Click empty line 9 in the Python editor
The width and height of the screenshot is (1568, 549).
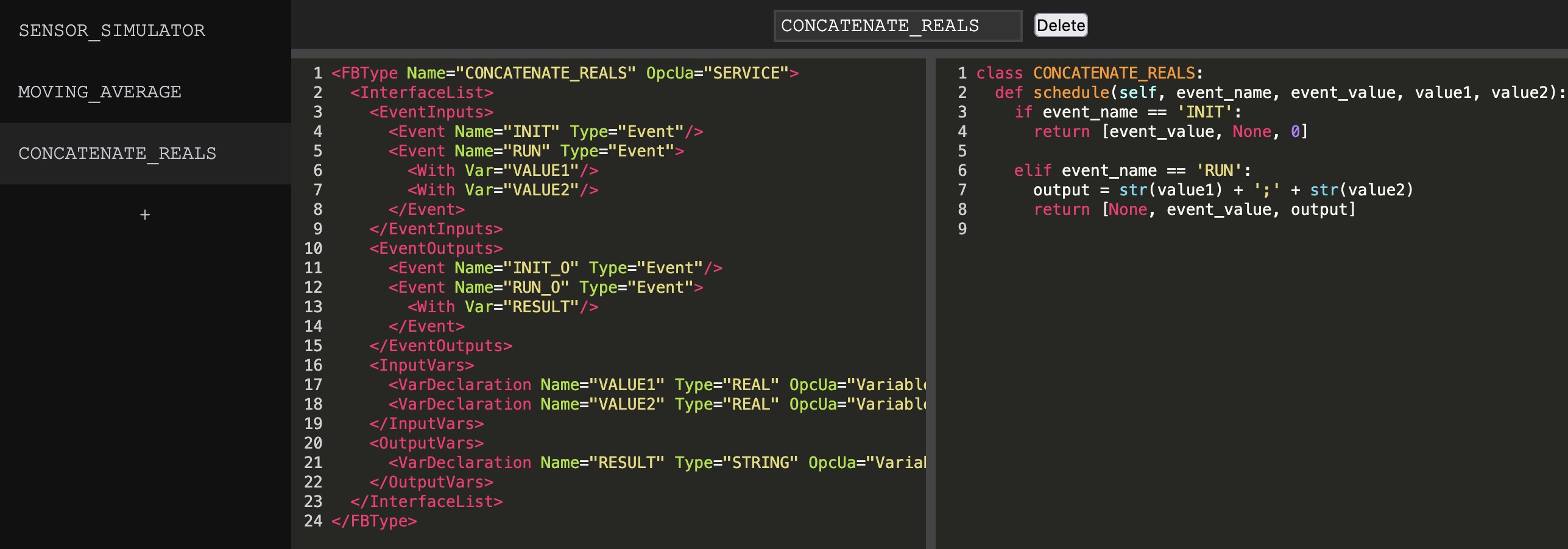[x=1249, y=229]
